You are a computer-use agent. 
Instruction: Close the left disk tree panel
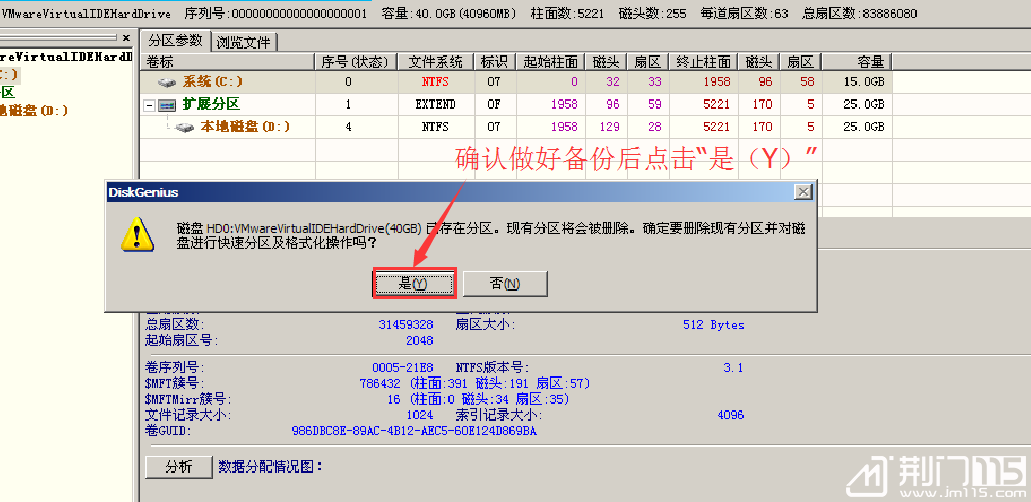pyautogui.click(x=126, y=38)
